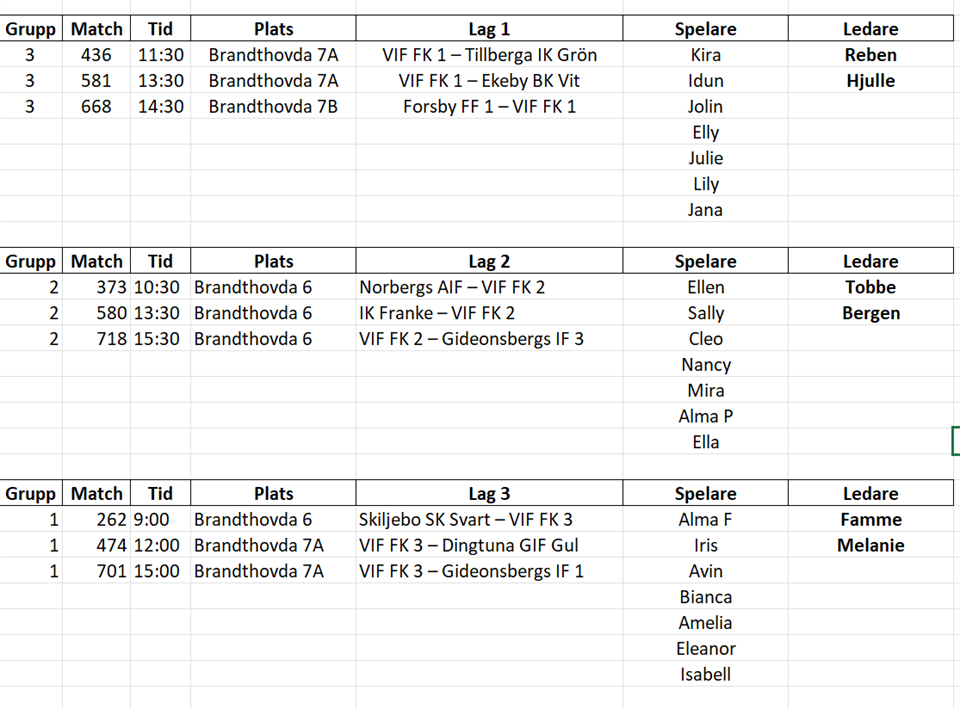
Task: Click the player name cell 'Kira'
Action: [705, 55]
